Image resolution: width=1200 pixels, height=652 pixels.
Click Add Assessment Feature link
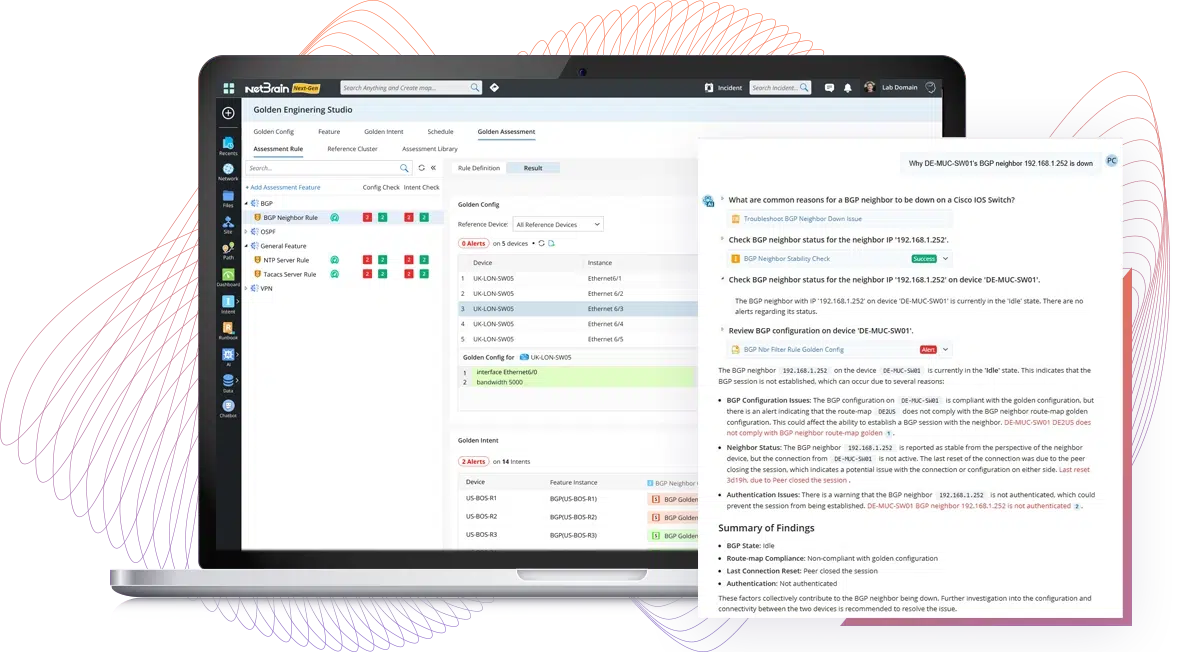[x=283, y=187]
